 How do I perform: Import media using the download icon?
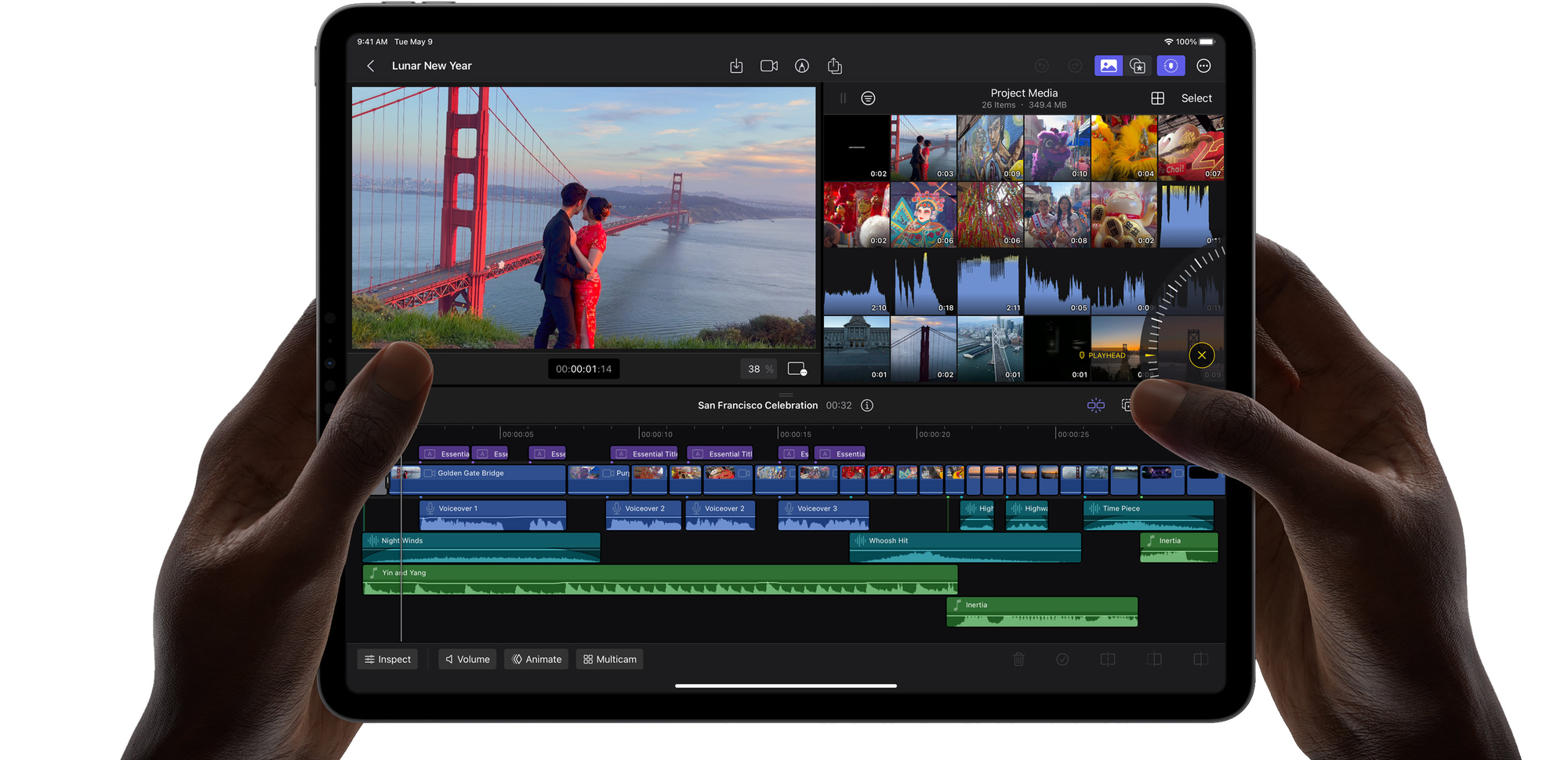click(736, 66)
